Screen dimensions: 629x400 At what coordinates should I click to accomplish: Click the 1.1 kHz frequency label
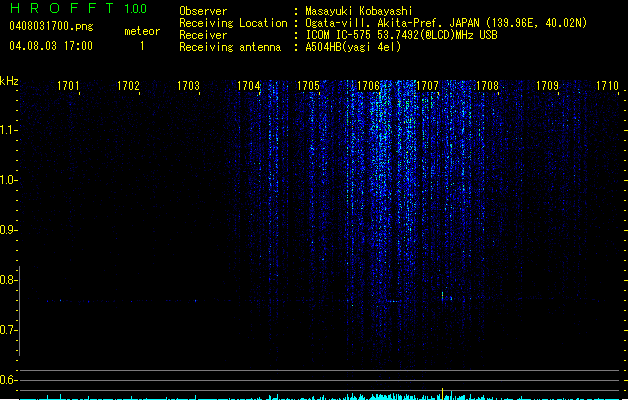(x=7, y=130)
